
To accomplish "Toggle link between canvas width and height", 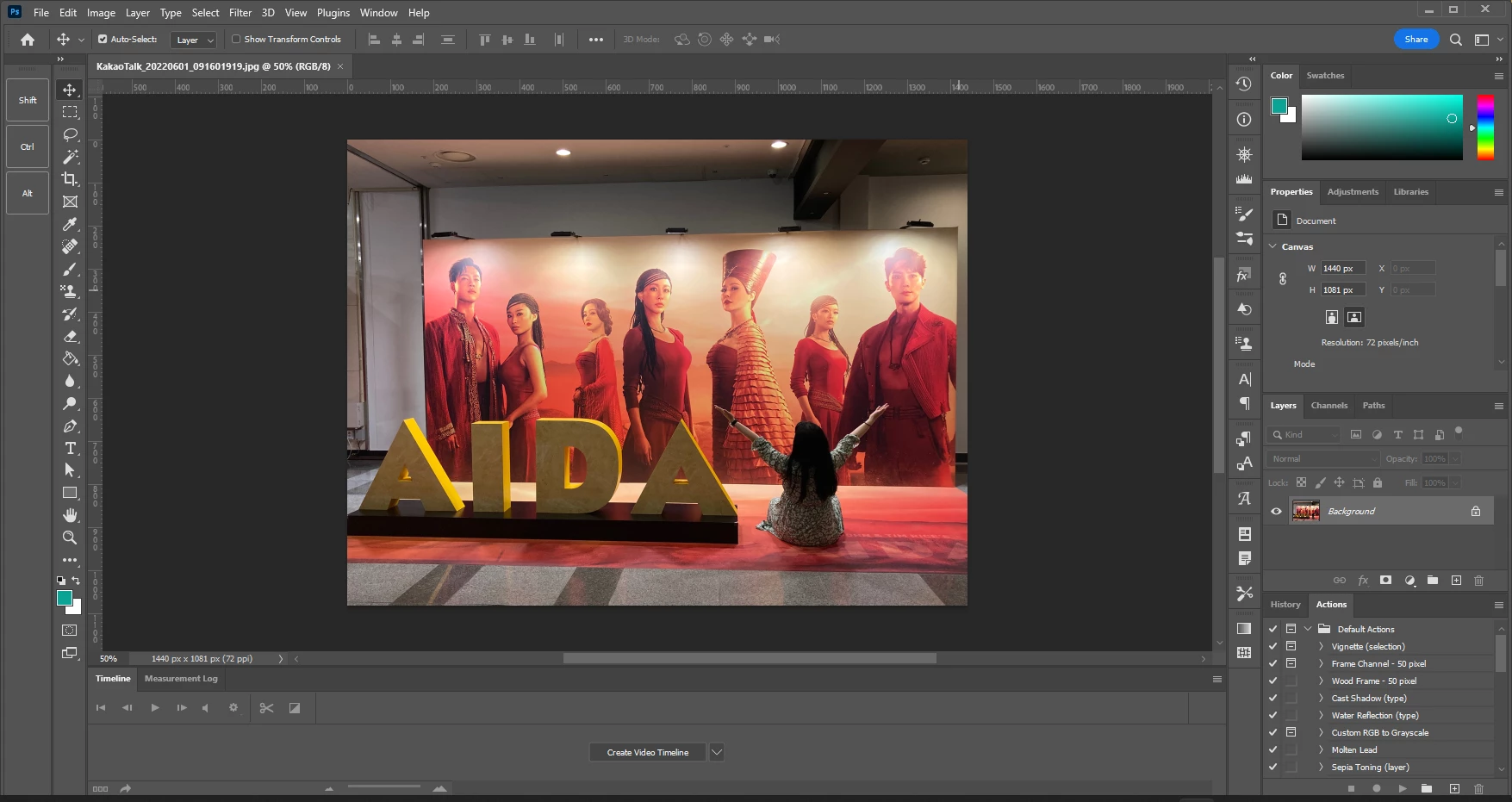I will 1283,279.
